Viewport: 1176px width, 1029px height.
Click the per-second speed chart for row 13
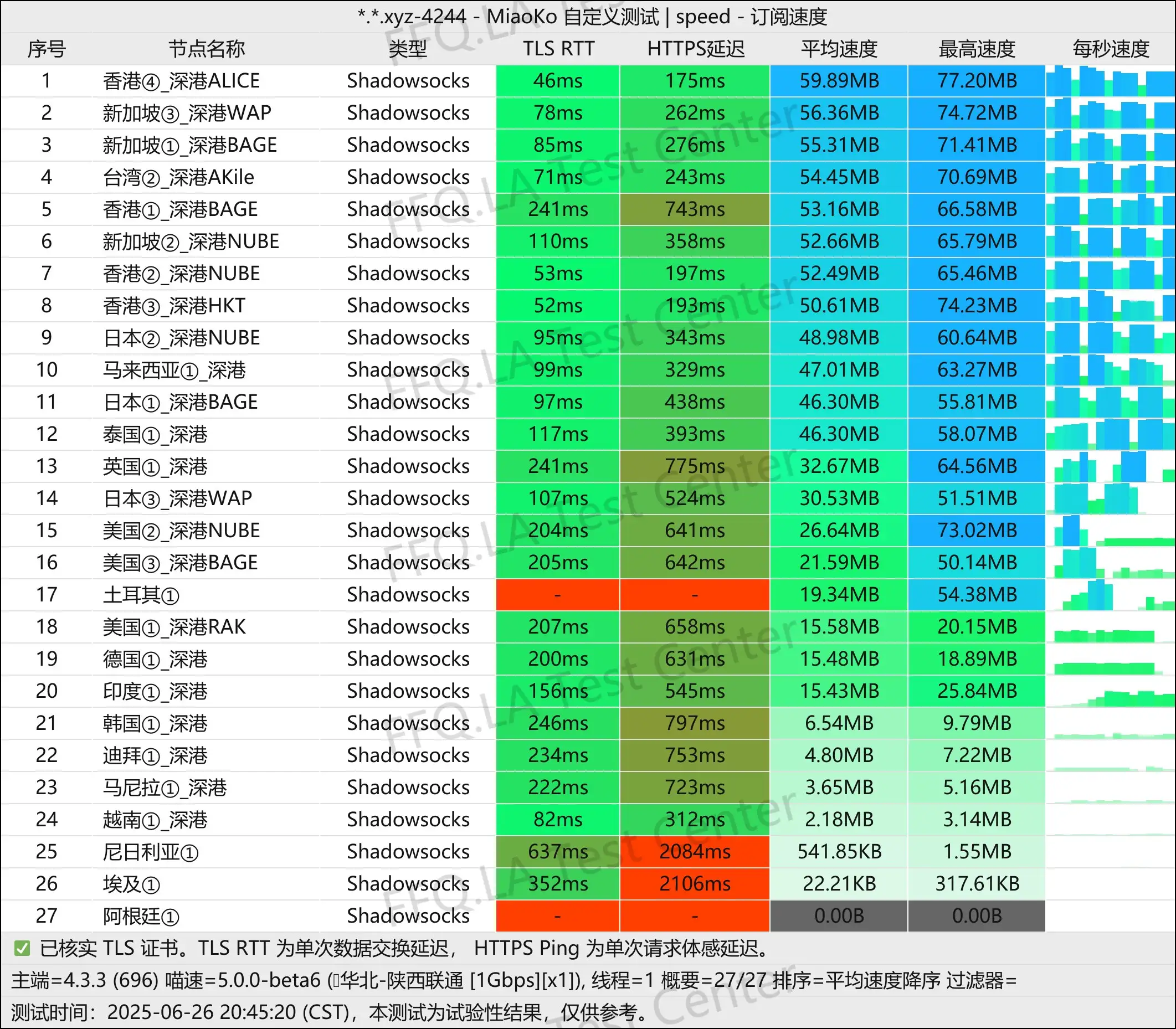click(x=1110, y=466)
